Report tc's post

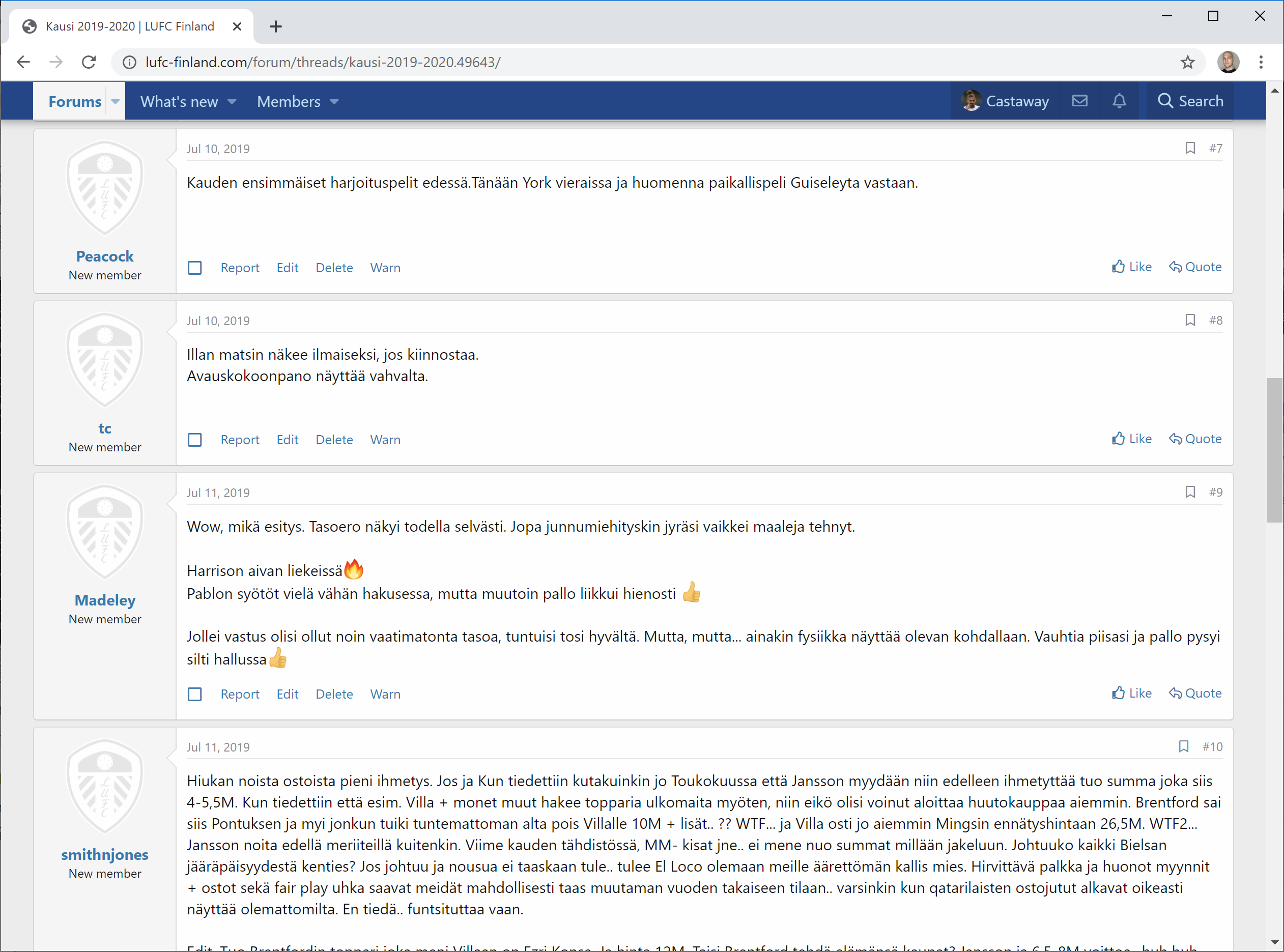240,440
